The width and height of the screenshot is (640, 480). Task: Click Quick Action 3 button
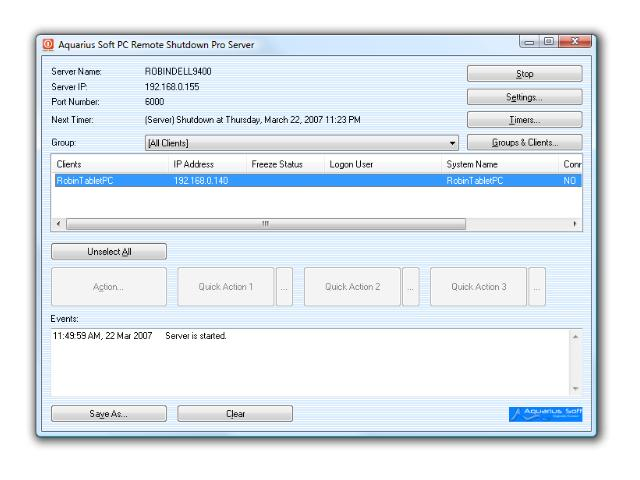478,287
